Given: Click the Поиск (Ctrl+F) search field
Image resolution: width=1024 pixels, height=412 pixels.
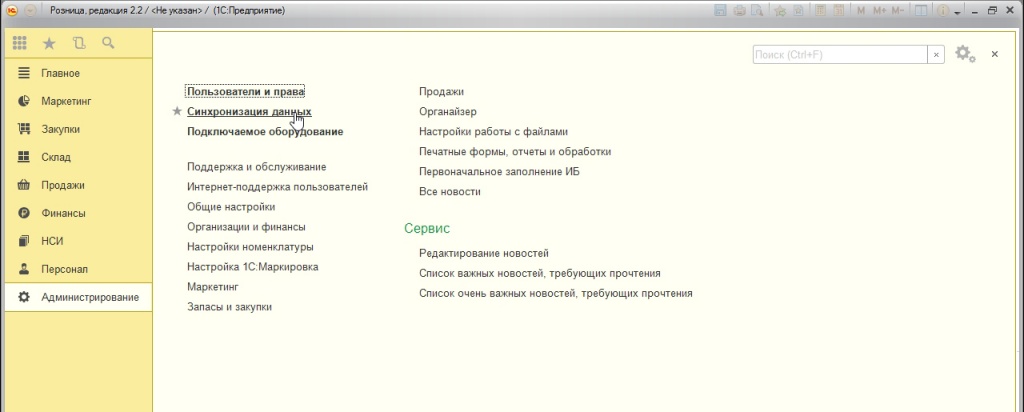Looking at the screenshot, I should [840, 54].
